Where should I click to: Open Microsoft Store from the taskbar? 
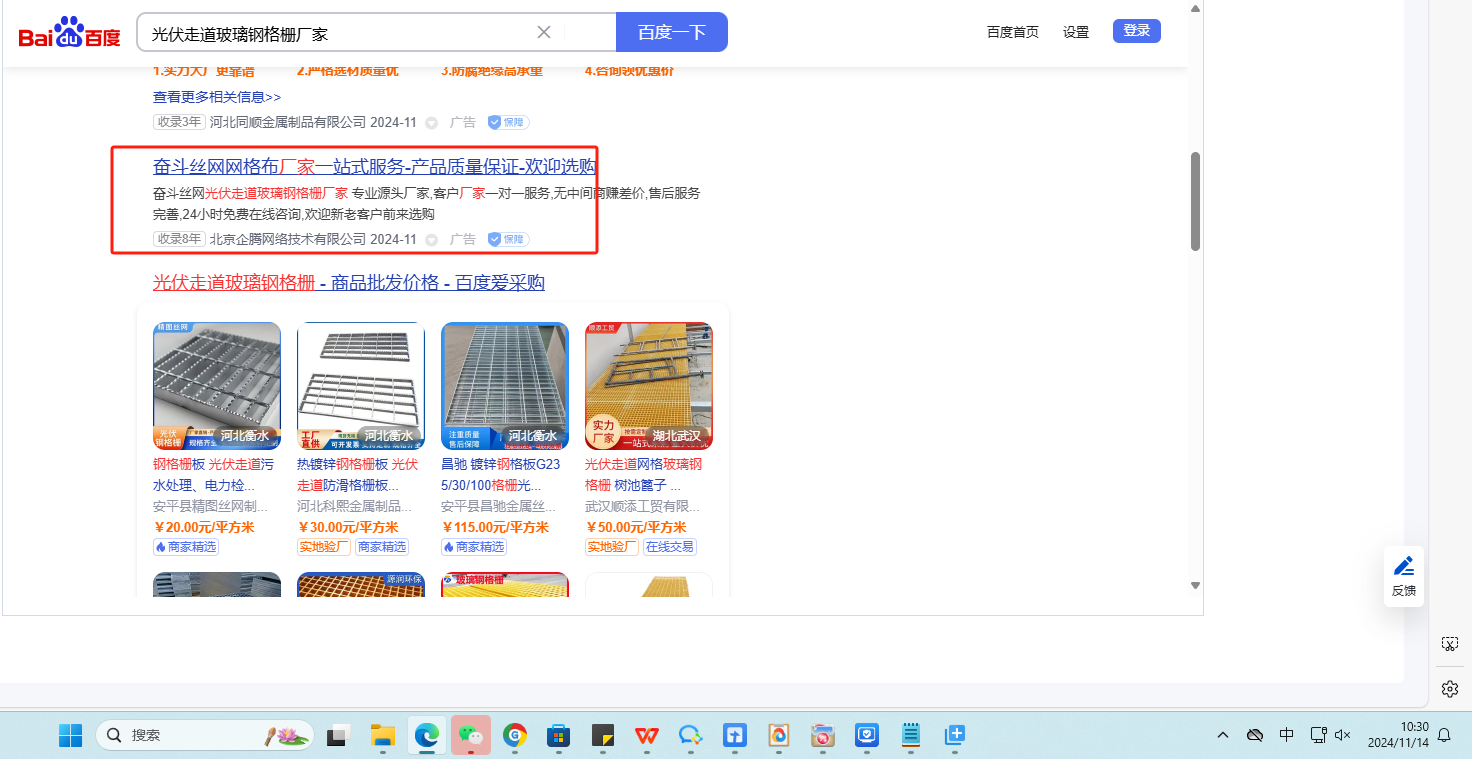pos(558,735)
